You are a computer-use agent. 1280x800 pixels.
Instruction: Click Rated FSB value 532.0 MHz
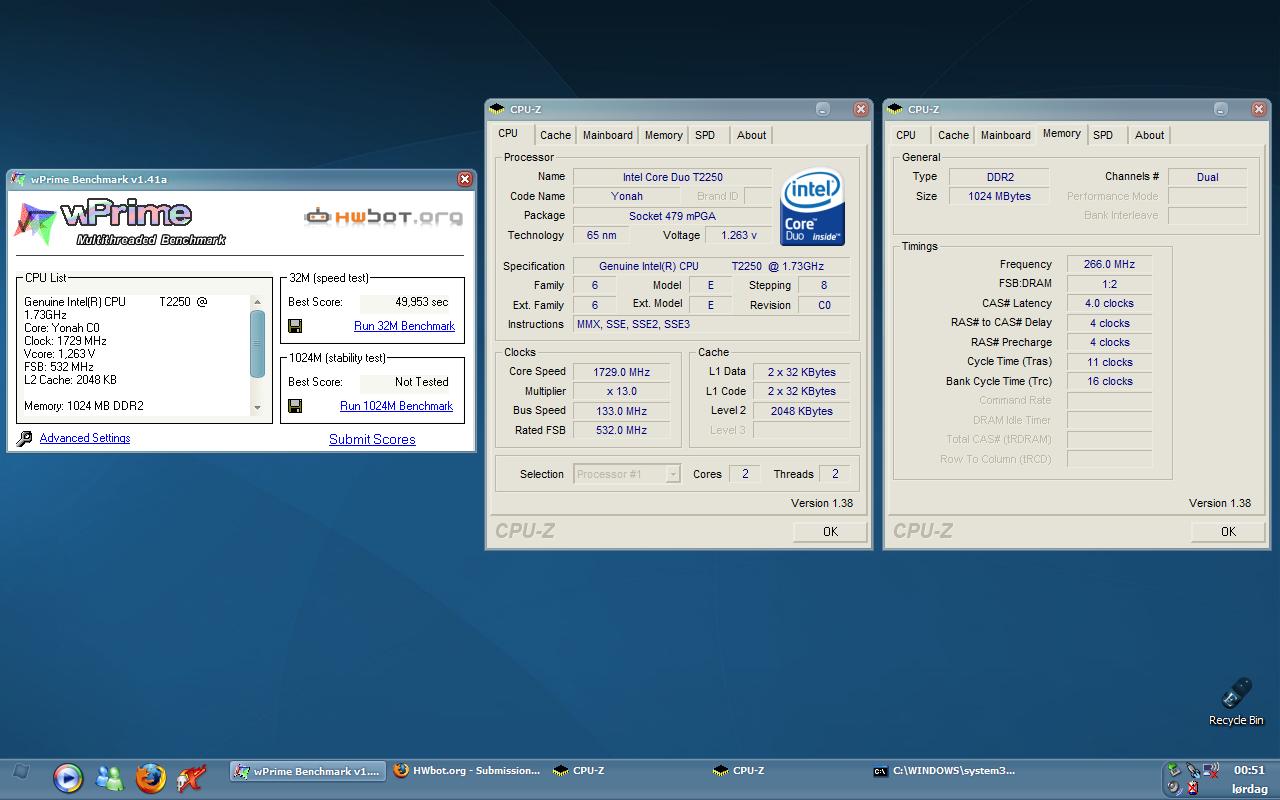[x=621, y=430]
